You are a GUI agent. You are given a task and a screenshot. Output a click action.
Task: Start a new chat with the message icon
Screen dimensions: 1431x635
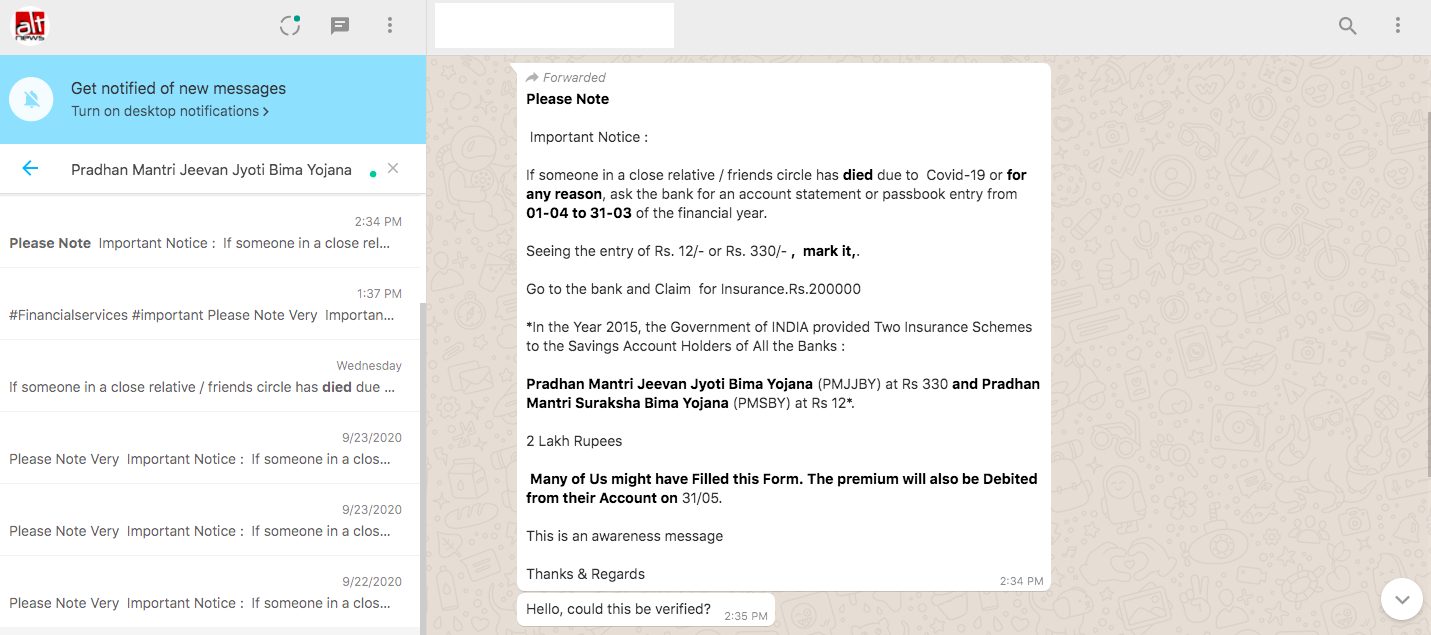[340, 26]
